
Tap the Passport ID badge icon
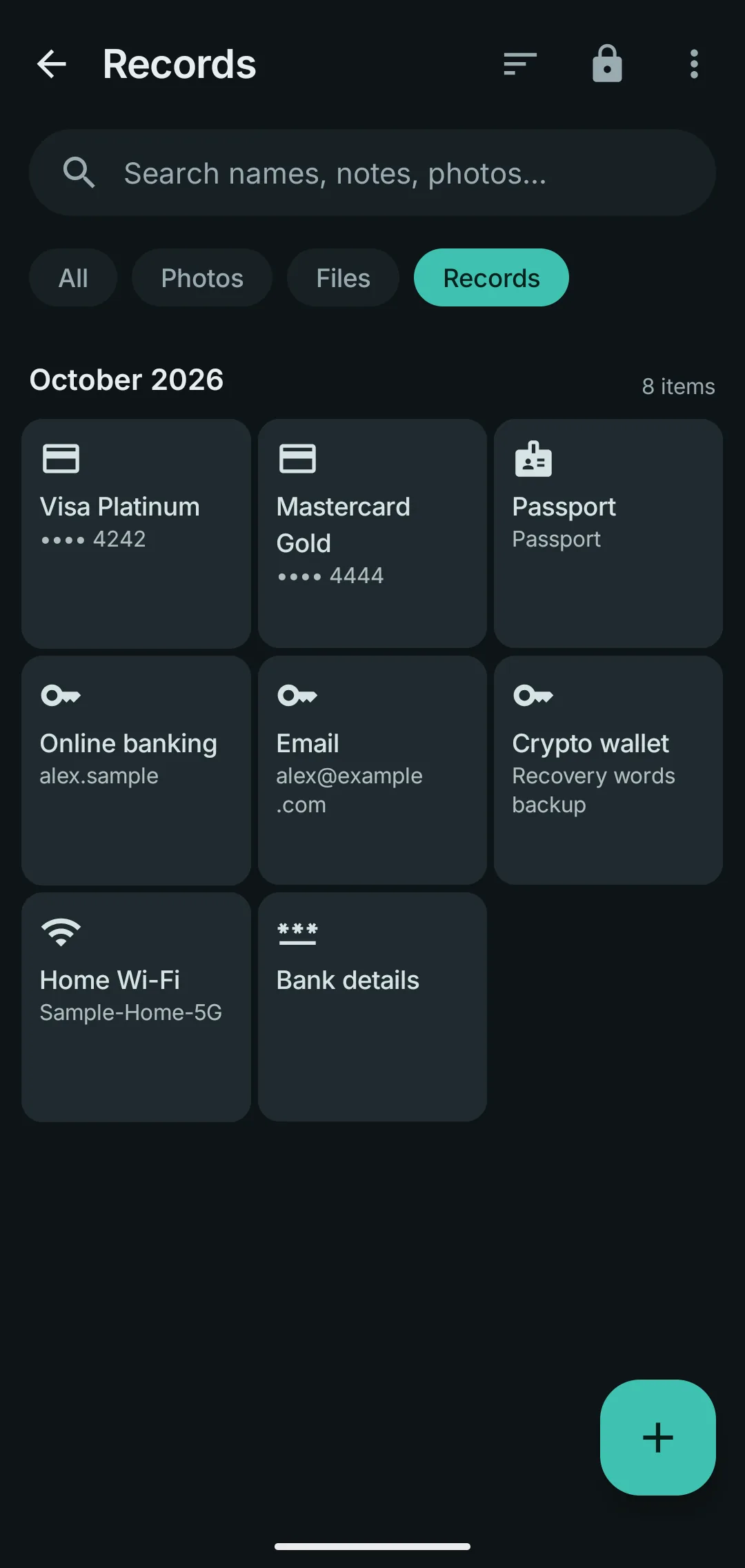(x=533, y=459)
